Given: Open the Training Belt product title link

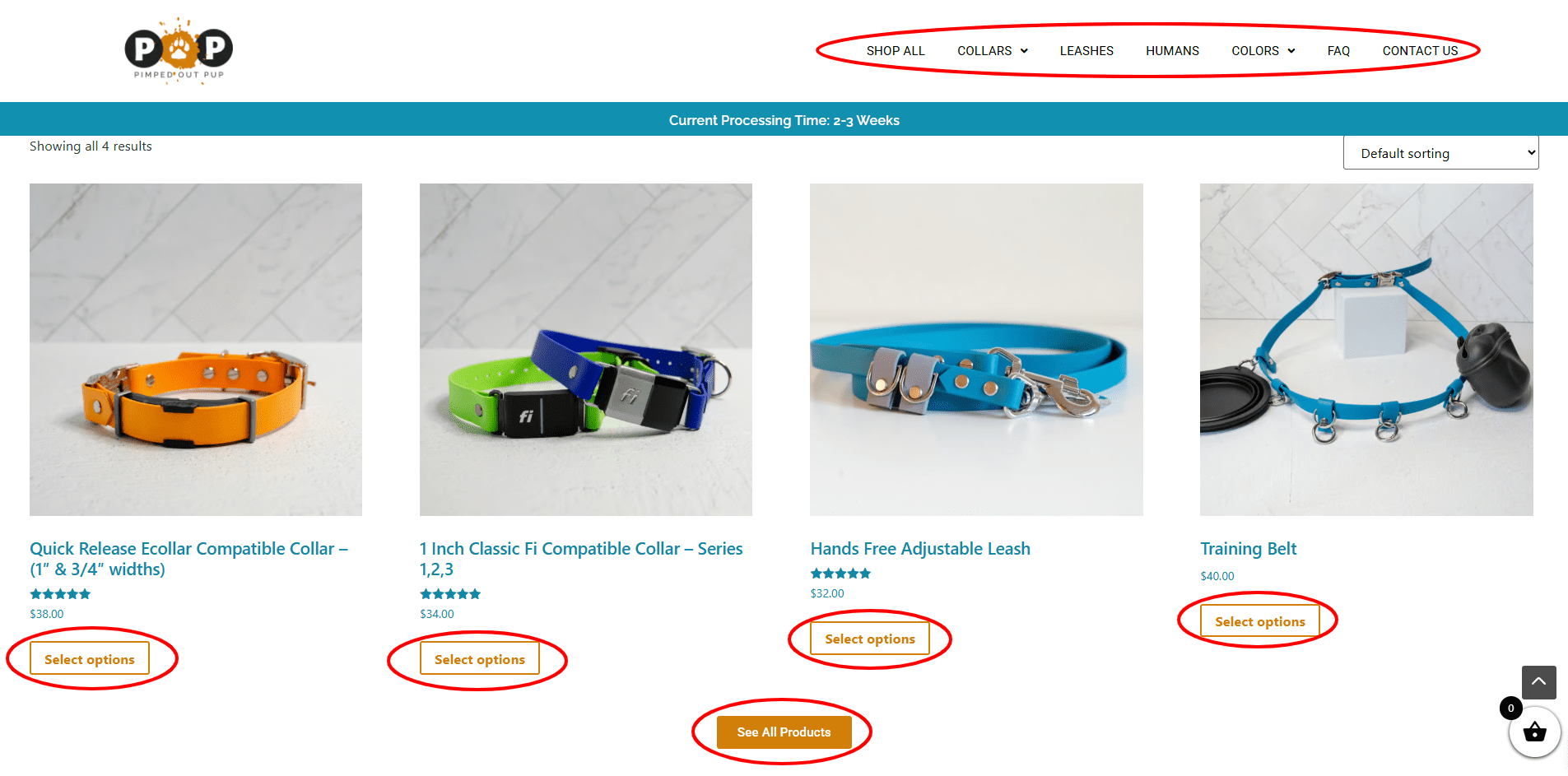Looking at the screenshot, I should [x=1248, y=549].
